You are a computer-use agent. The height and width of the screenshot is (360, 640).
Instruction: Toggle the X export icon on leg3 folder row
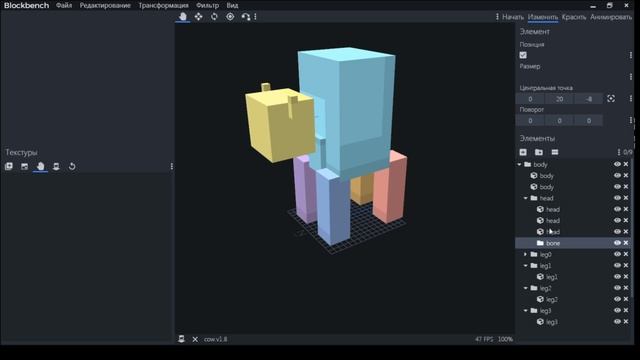(626, 310)
